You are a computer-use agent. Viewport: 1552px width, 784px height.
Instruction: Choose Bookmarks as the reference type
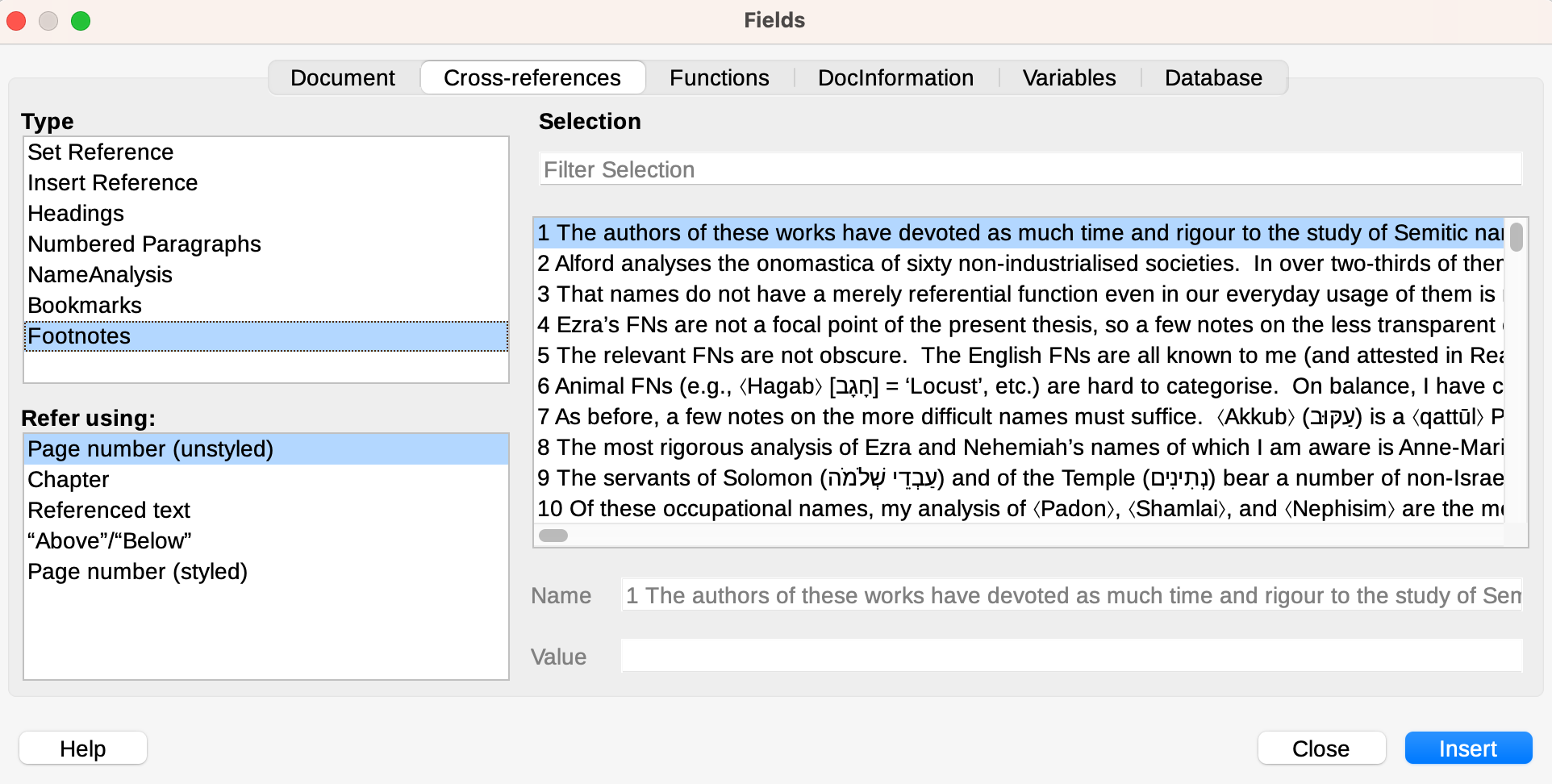coord(84,305)
